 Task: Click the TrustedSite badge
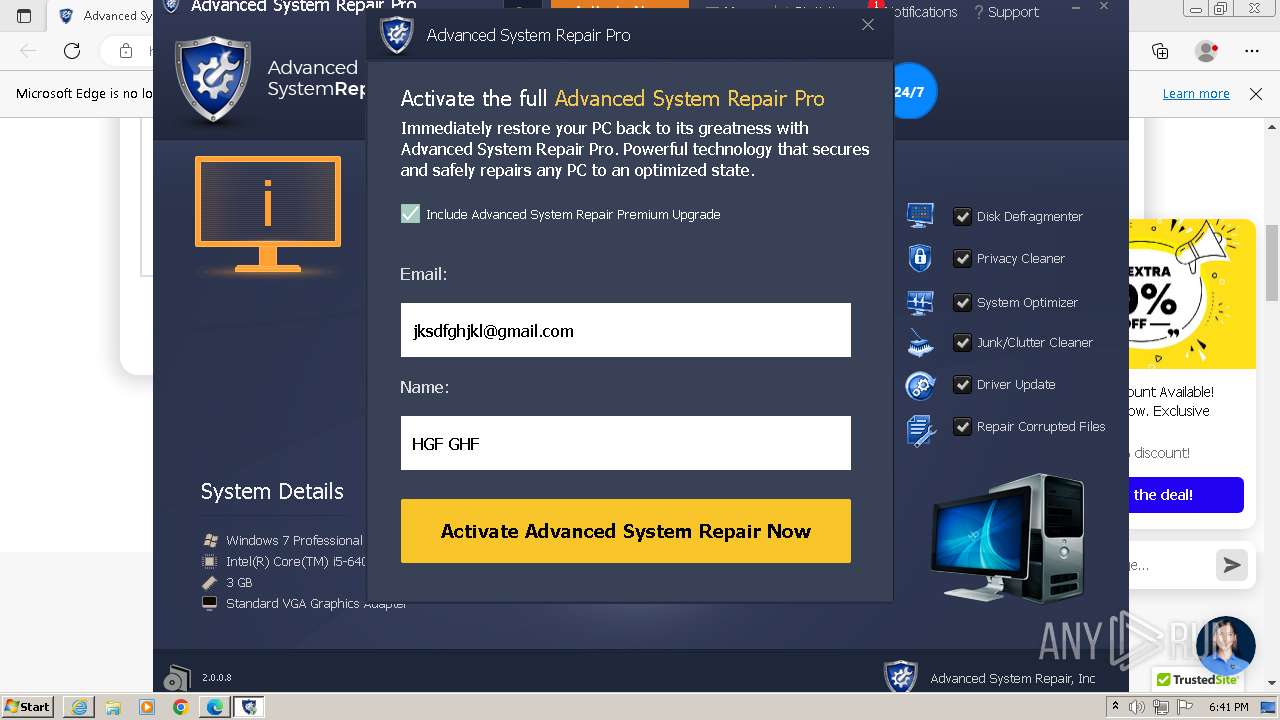pos(1197,680)
